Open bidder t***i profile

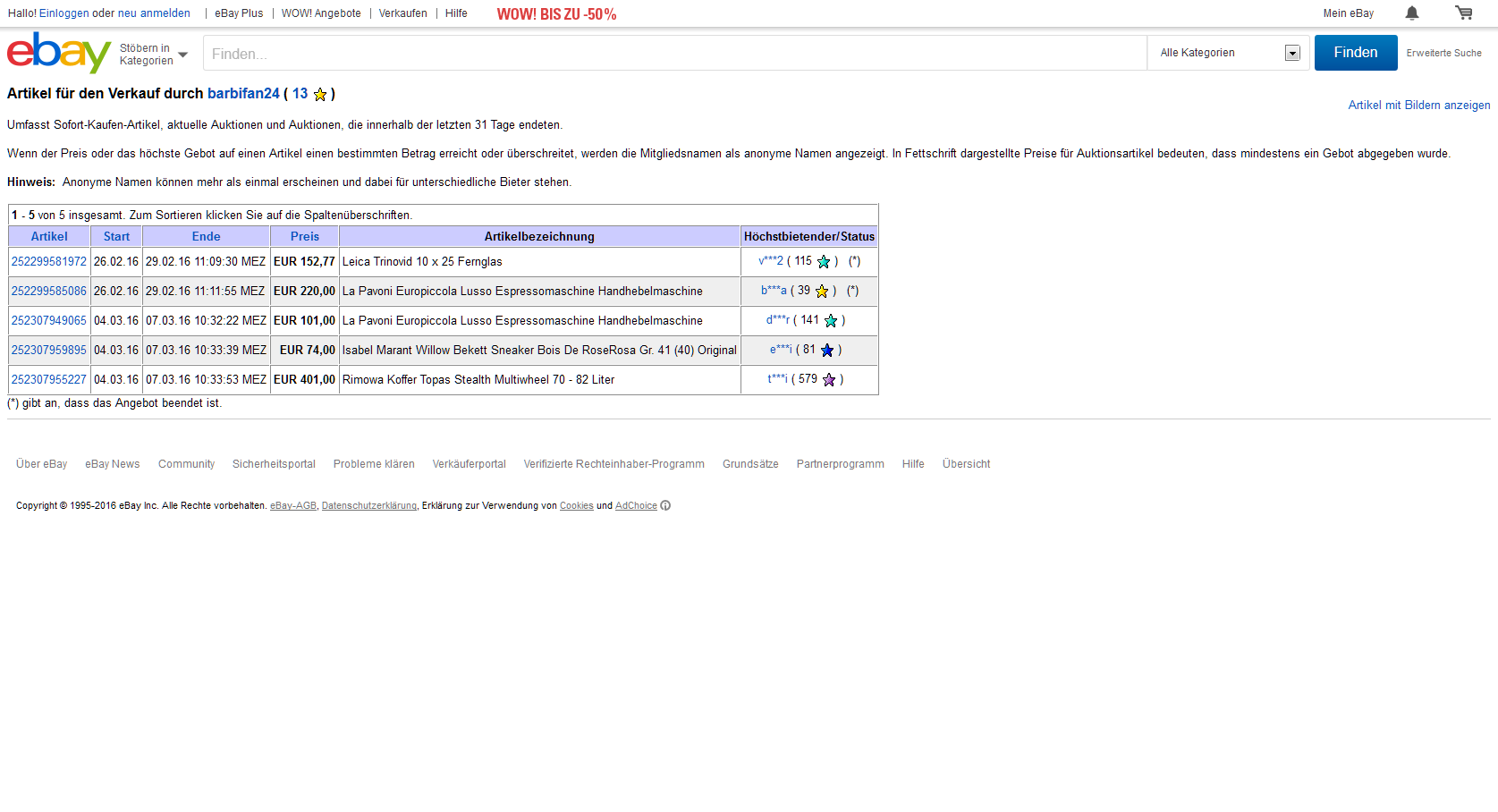point(777,379)
